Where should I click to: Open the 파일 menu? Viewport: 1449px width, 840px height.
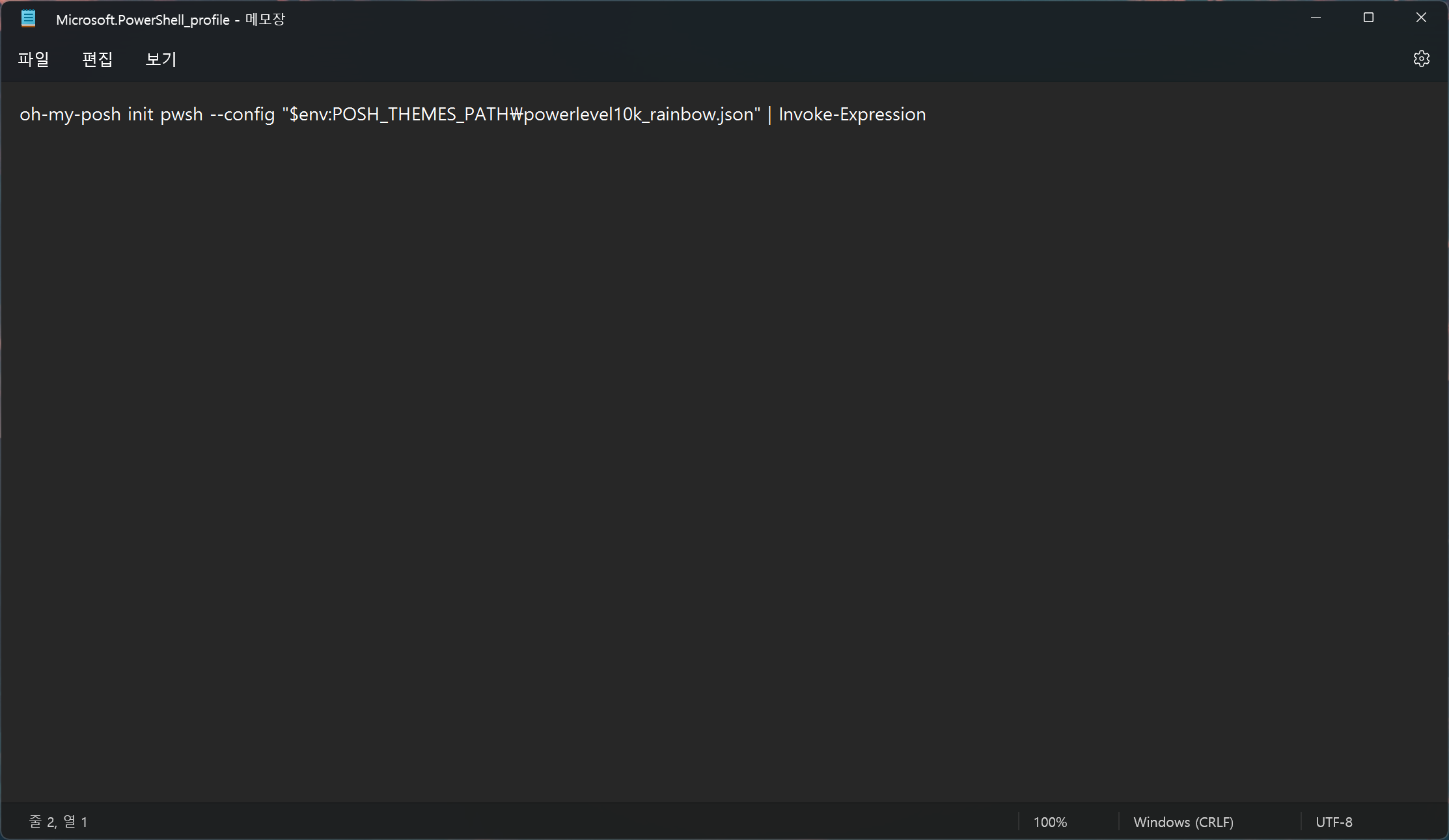(33, 59)
